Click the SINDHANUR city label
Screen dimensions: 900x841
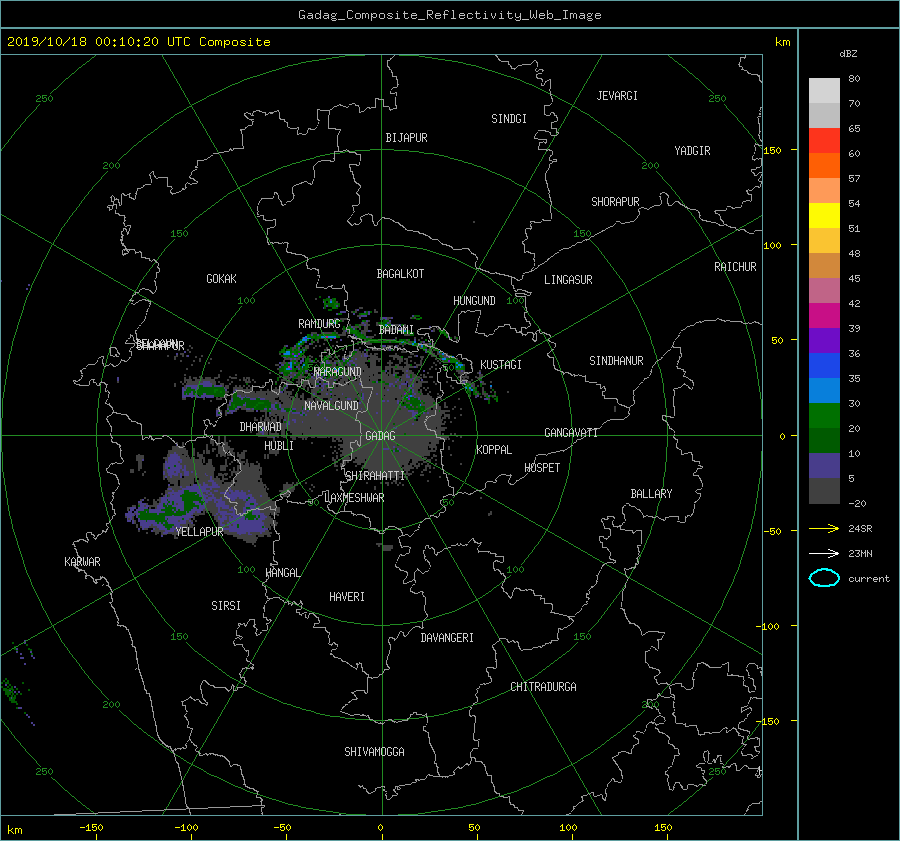[x=616, y=361]
